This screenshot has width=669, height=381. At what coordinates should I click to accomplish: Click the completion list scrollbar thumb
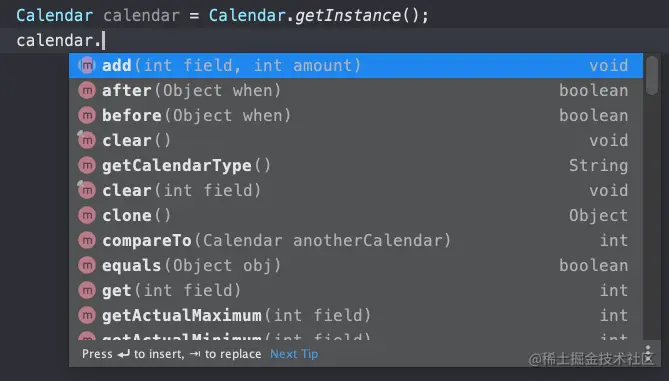652,76
